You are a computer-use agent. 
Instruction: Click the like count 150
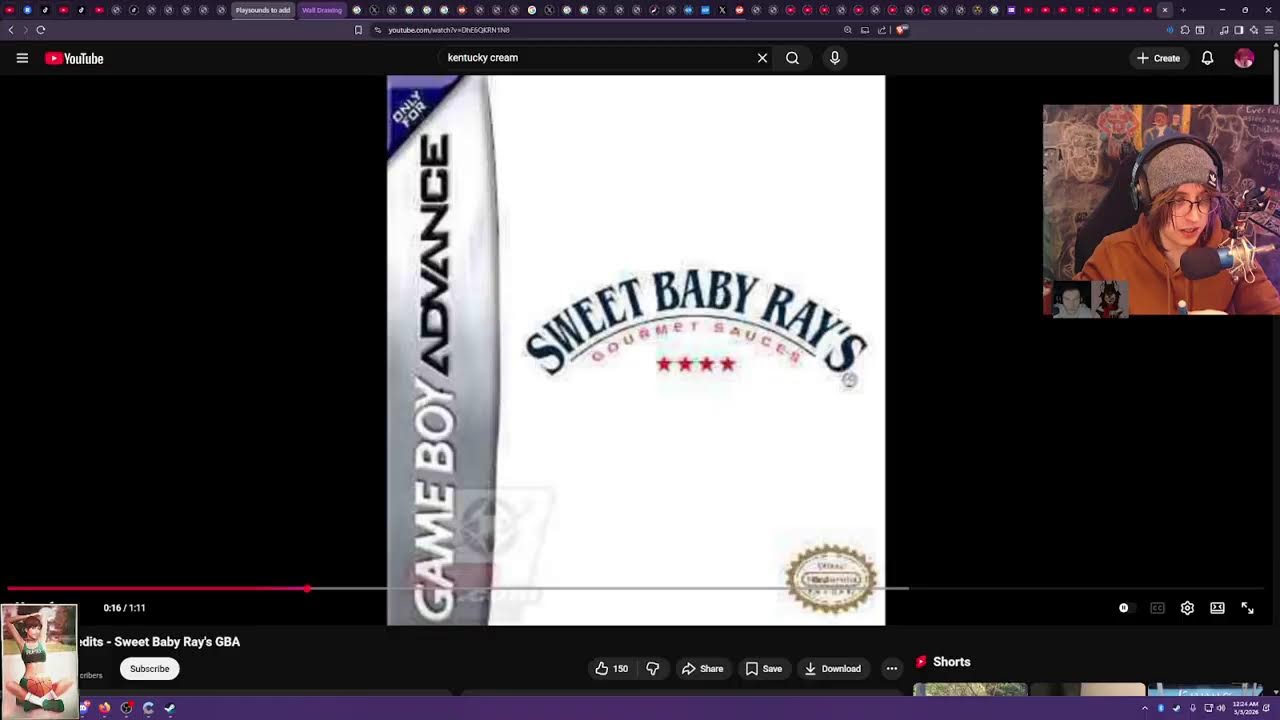click(x=620, y=669)
